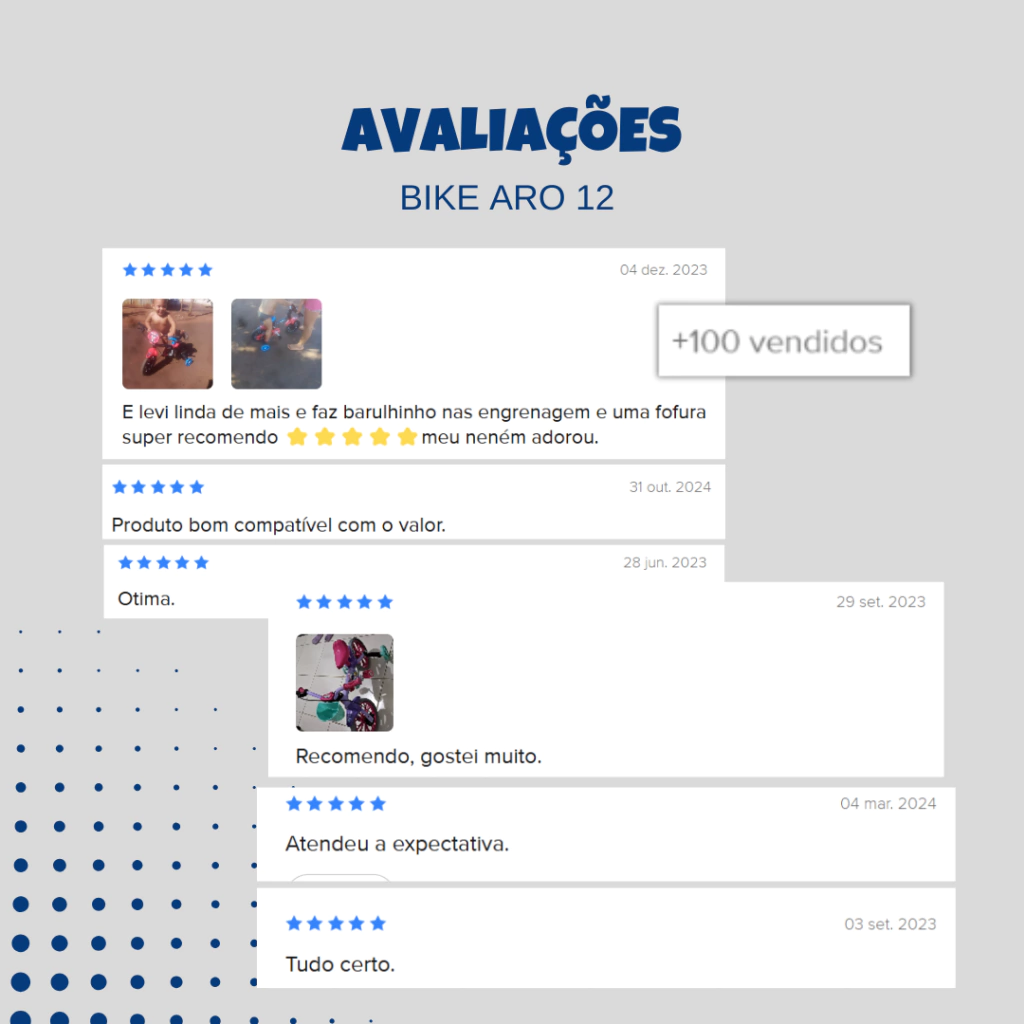
Task: Click the date '03 set. 2023'
Action: tap(890, 924)
